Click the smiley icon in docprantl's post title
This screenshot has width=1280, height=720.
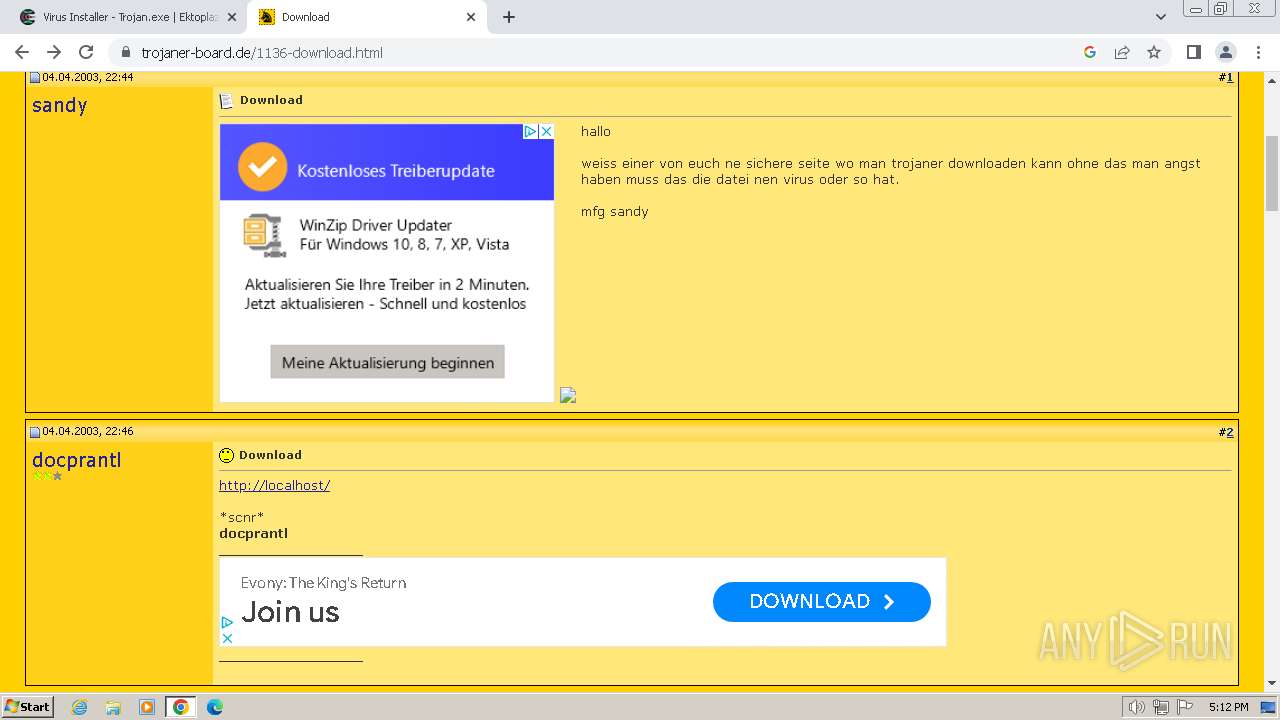pyautogui.click(x=226, y=455)
